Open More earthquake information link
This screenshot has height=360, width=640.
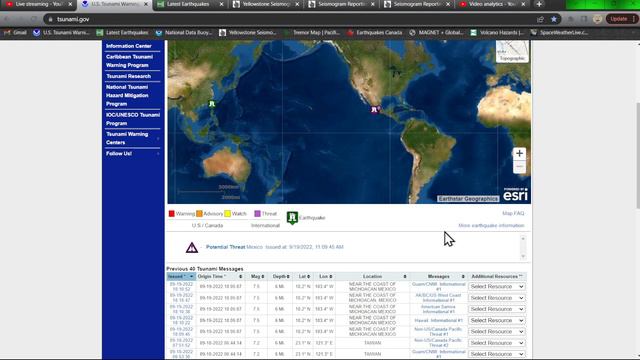[491, 225]
